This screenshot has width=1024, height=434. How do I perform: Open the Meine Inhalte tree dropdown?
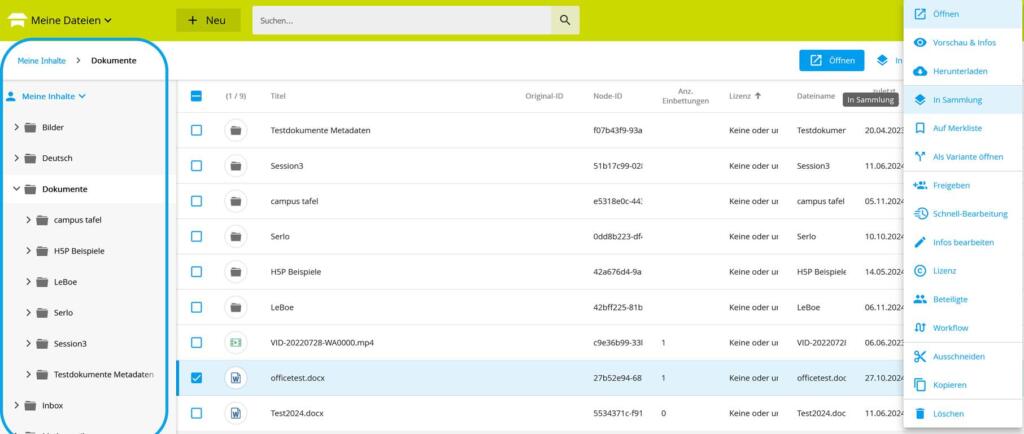click(x=54, y=97)
